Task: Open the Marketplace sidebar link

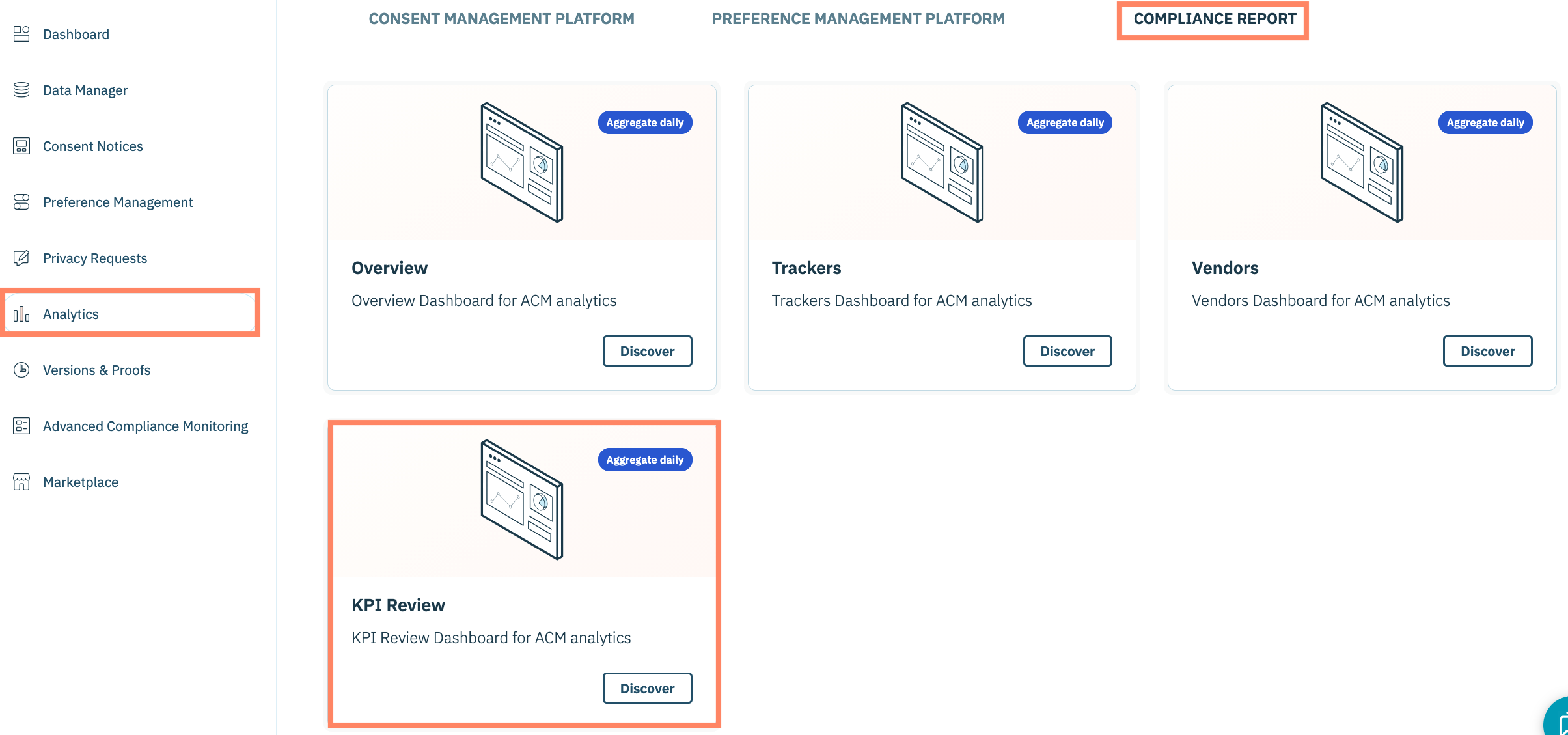Action: (81, 482)
